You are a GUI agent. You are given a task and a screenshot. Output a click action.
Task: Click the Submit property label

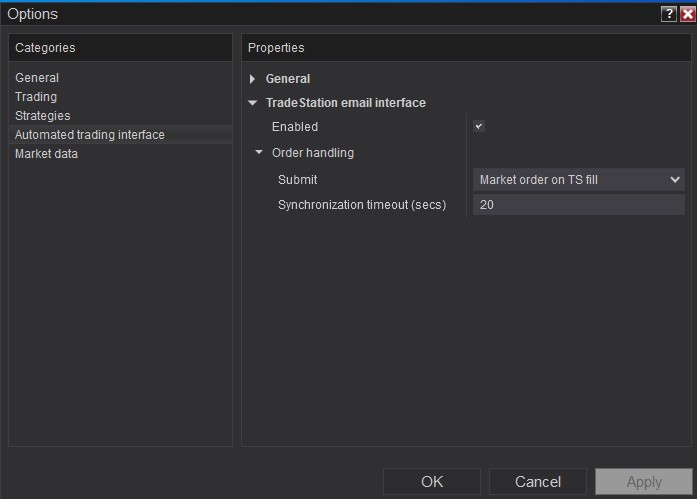(297, 180)
